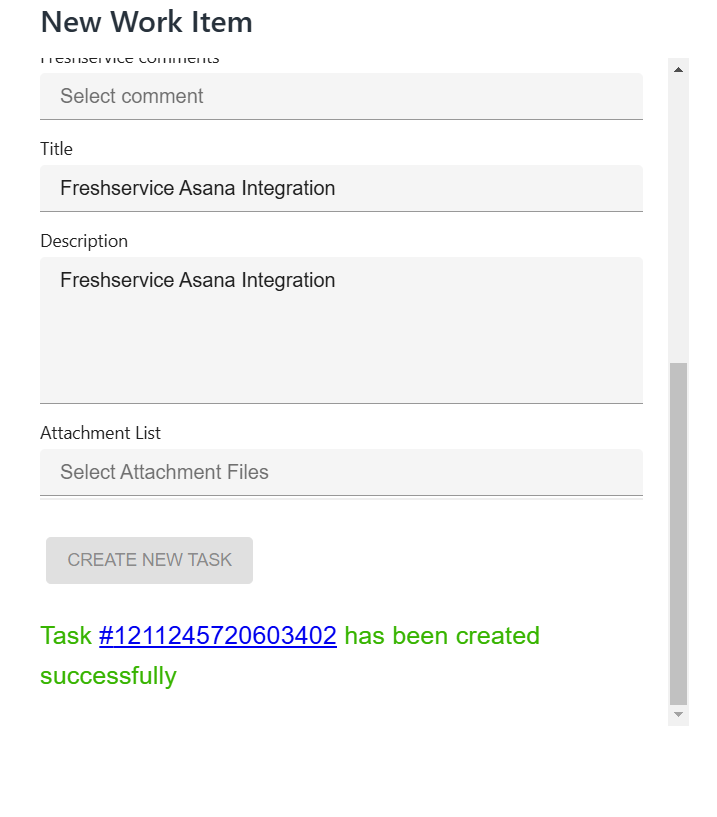Image resolution: width=717 pixels, height=817 pixels.
Task: Click the 'has been created' status text
Action: [x=442, y=636]
